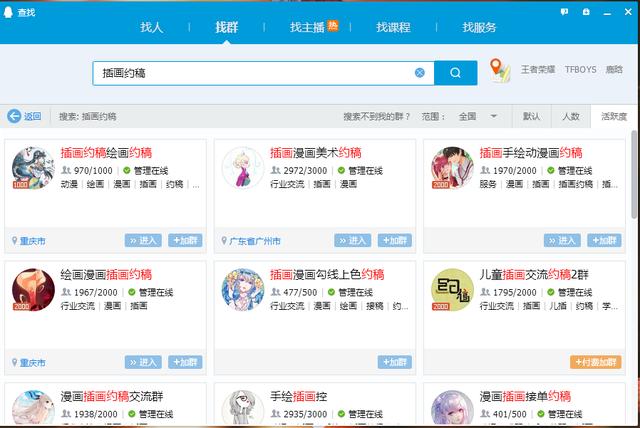Screen dimensions: 640x428
Task: Click +加群 for 绘画漫画插画约稿 group
Action: point(185,362)
